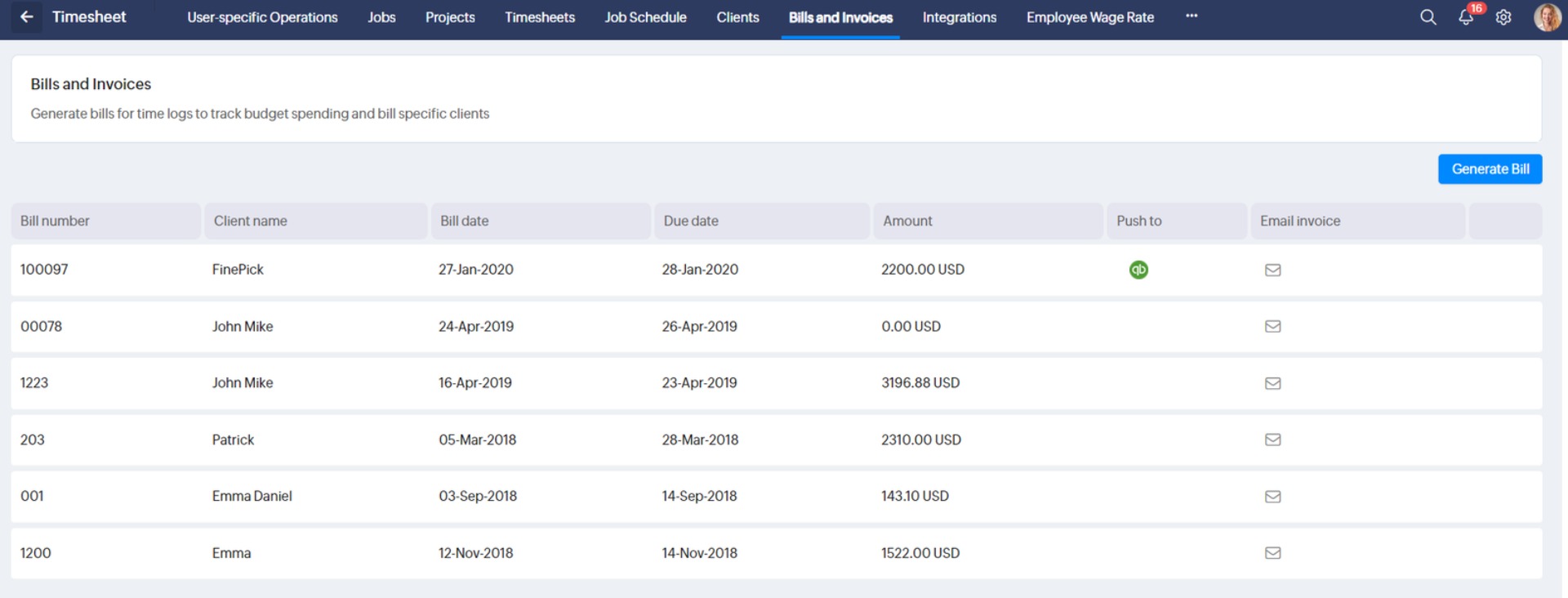Select the Integrations tab
This screenshot has height=598, width=1568.
[959, 17]
